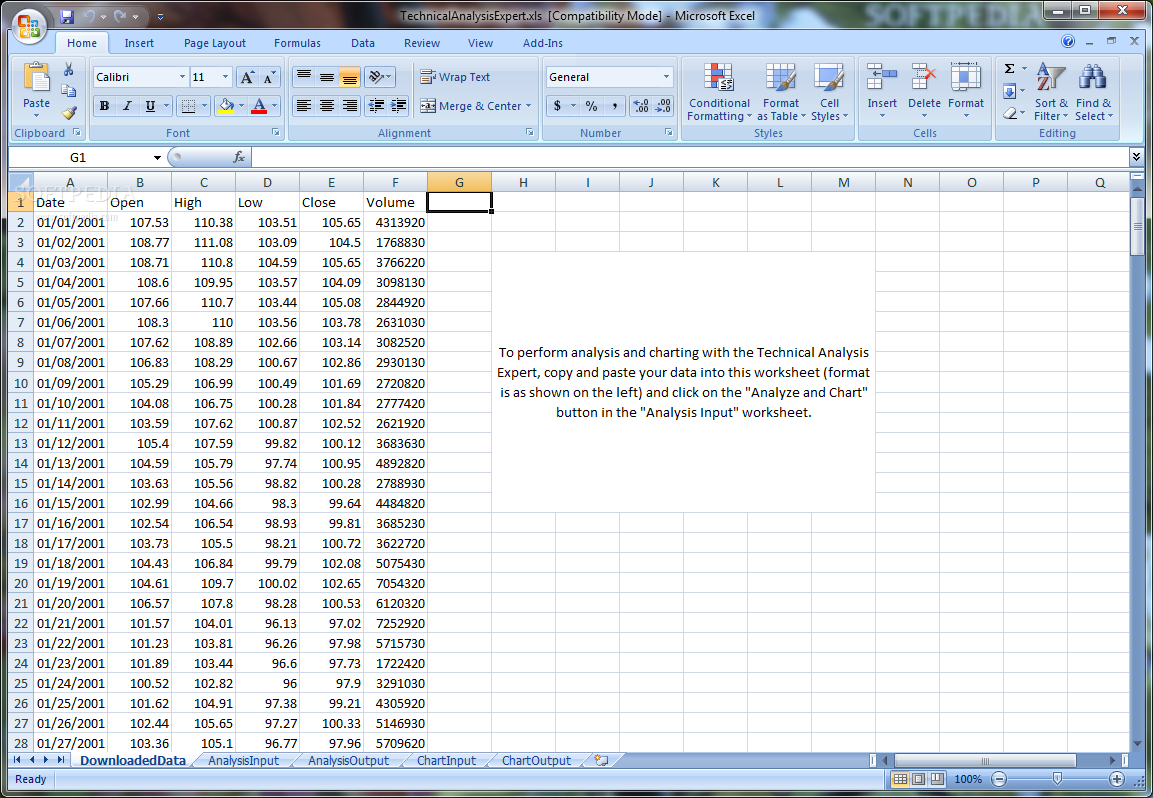Toggle bottom align button
Screen dimensions: 1153x798
[x=350, y=76]
